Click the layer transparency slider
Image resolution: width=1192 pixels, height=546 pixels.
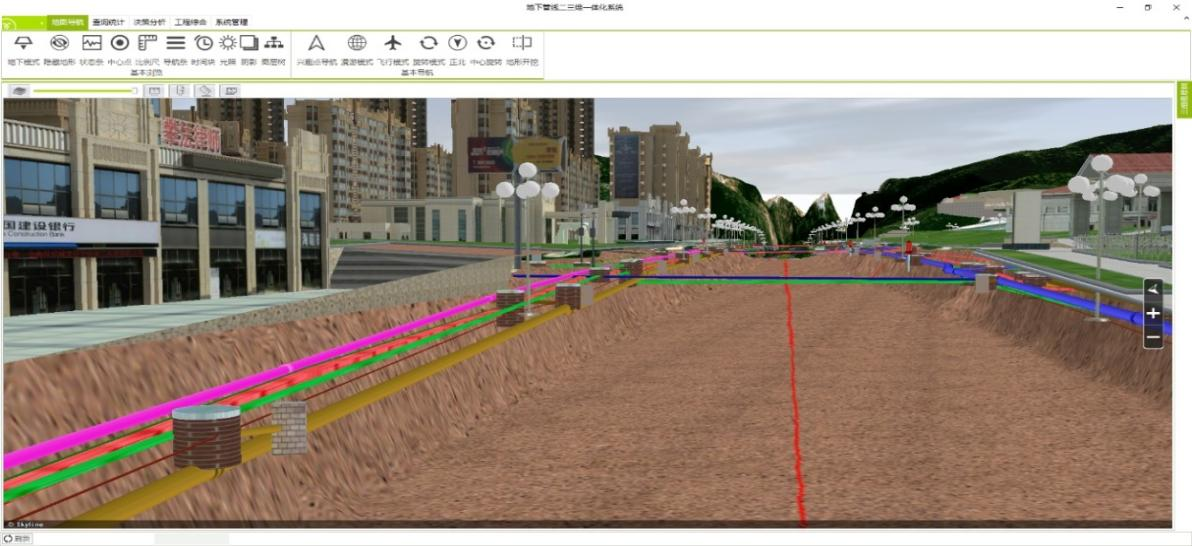click(85, 90)
